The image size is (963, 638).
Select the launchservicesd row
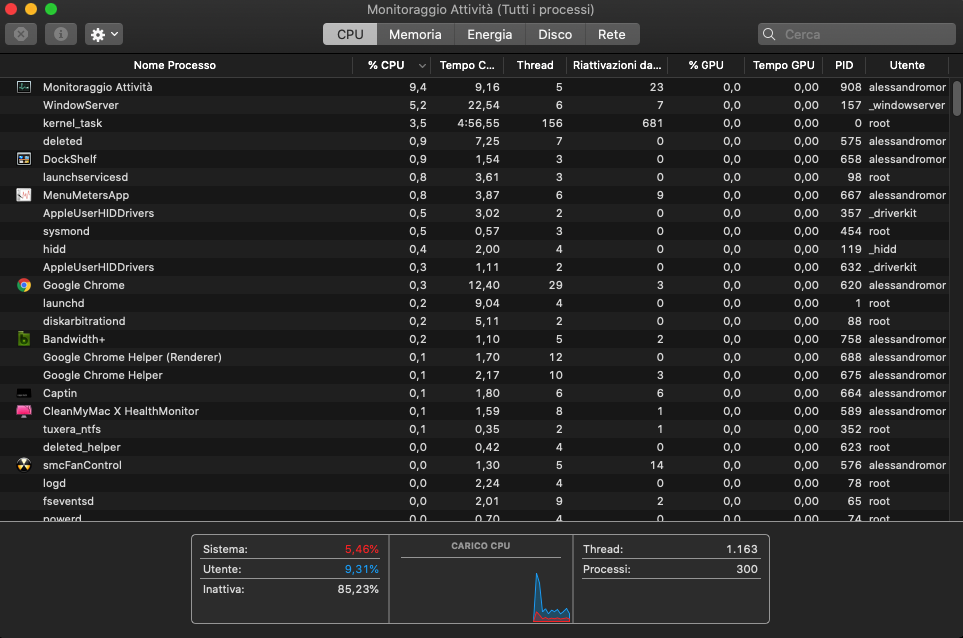coord(475,177)
